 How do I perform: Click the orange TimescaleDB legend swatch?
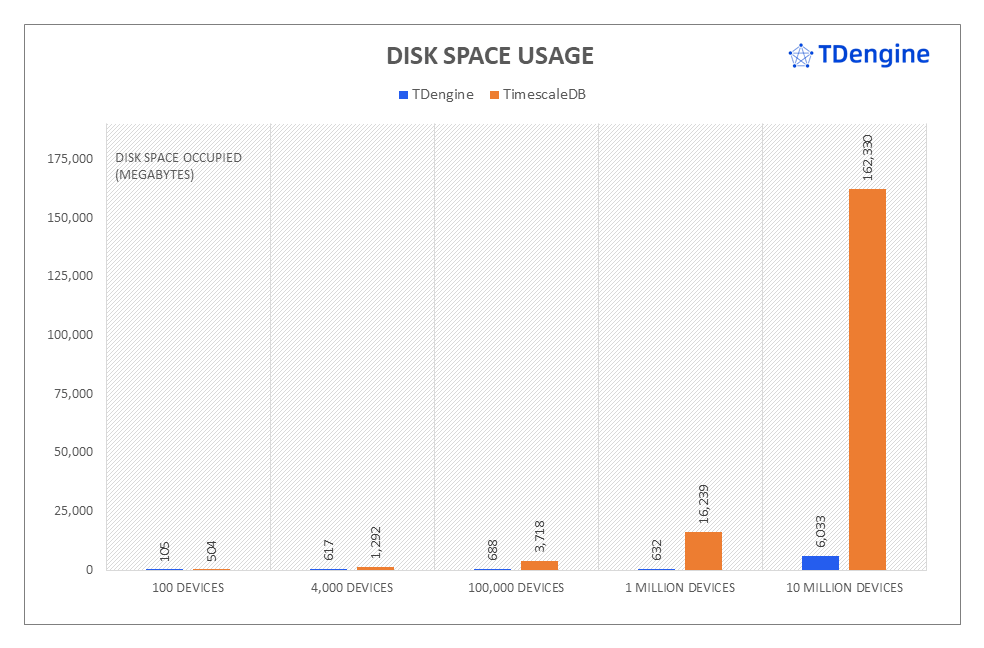494,95
